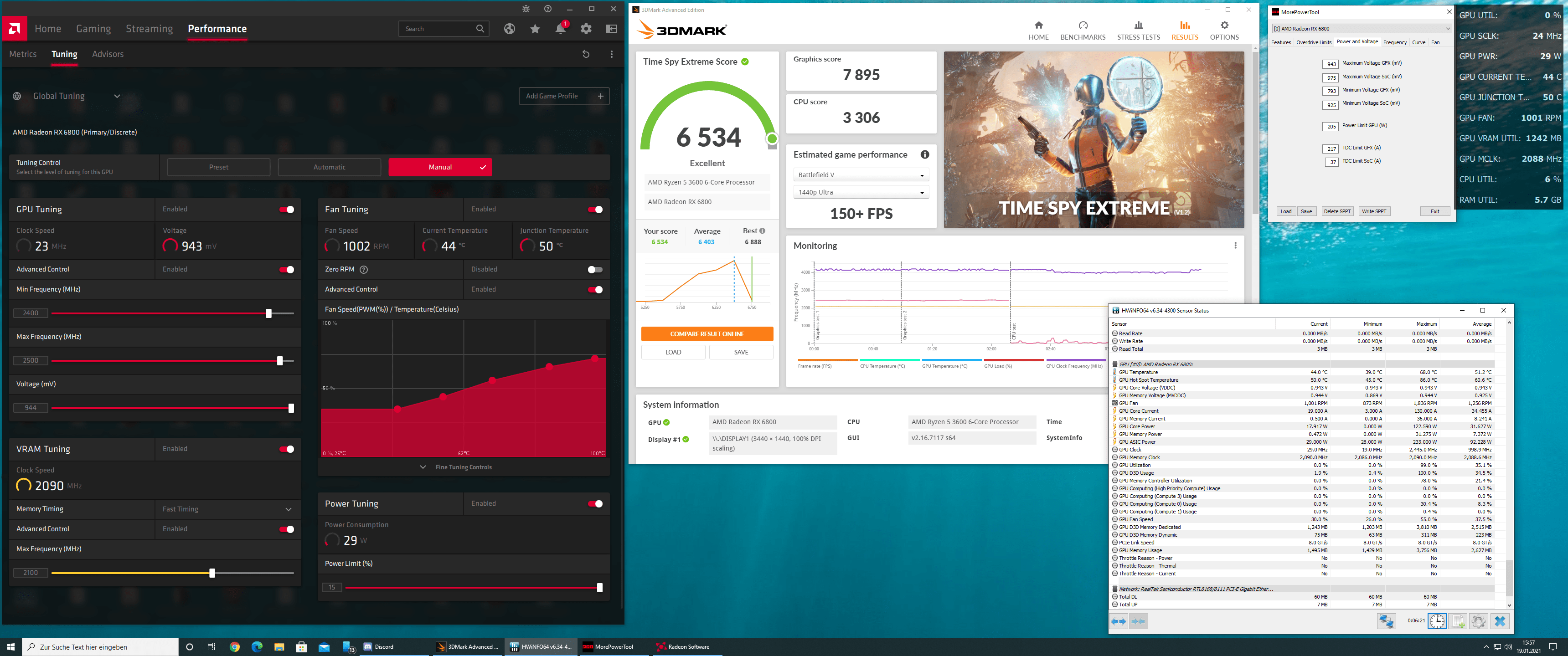Toggle Power Tuning Enabled switch
The image size is (1568, 656).
[595, 504]
